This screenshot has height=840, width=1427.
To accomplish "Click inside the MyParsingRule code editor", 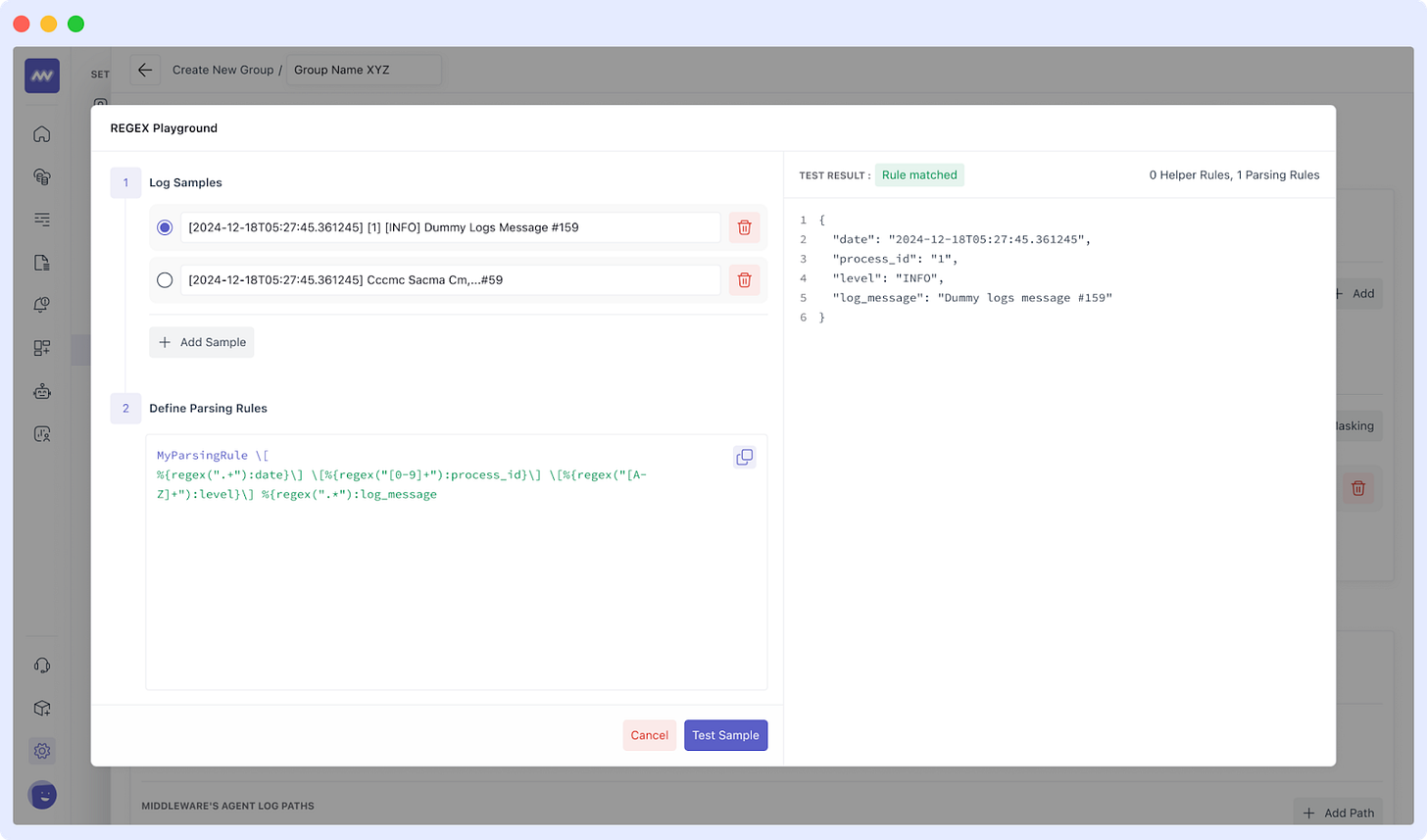I will click(457, 563).
